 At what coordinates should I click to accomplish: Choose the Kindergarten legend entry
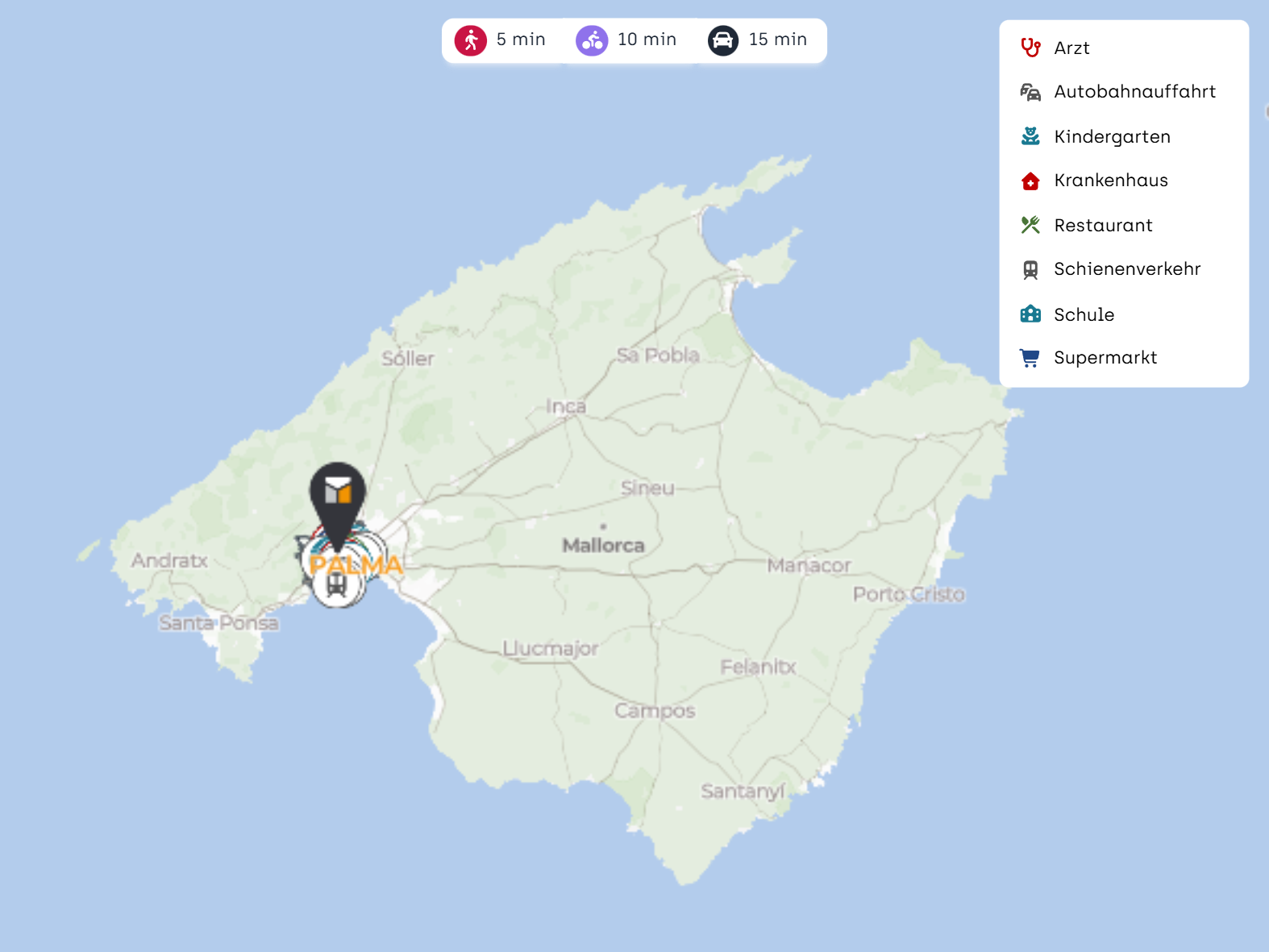pyautogui.click(x=1112, y=137)
